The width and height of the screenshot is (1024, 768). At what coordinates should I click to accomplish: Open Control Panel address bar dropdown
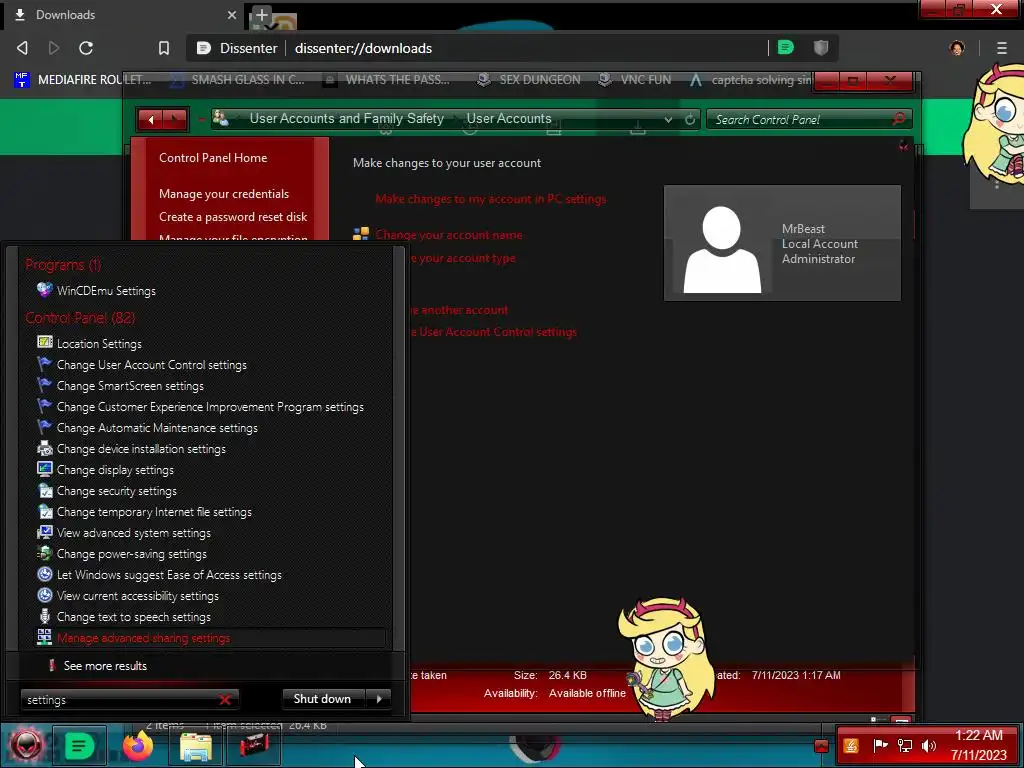(x=668, y=120)
